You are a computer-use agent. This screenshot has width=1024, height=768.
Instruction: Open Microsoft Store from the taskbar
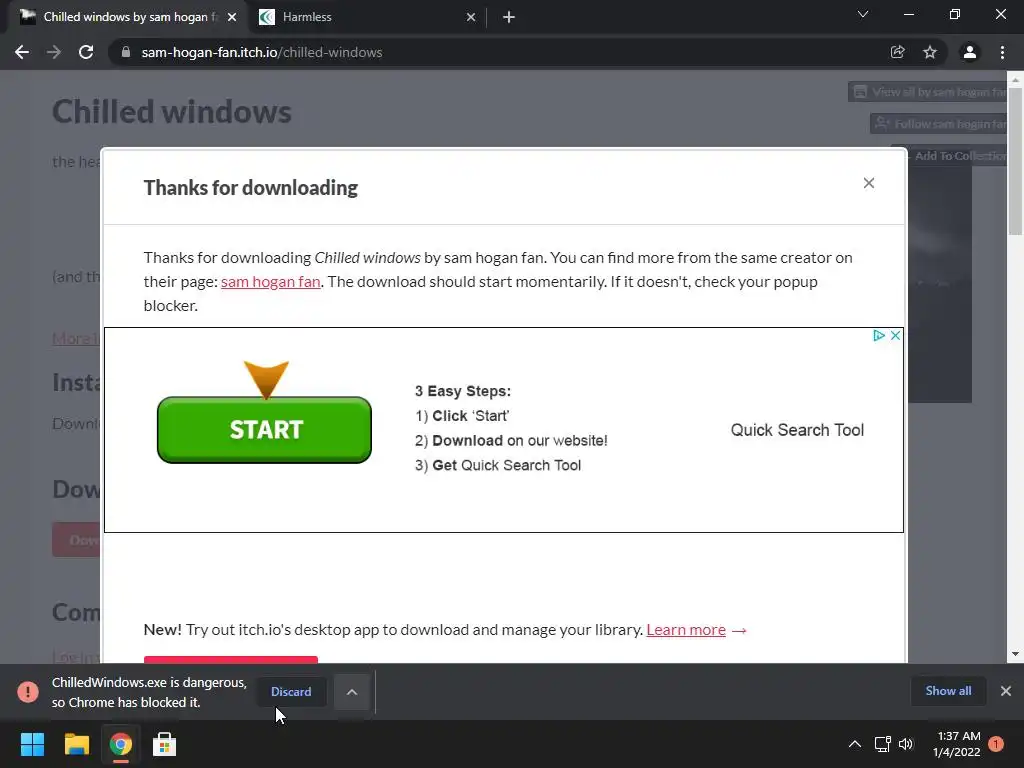tap(164, 744)
